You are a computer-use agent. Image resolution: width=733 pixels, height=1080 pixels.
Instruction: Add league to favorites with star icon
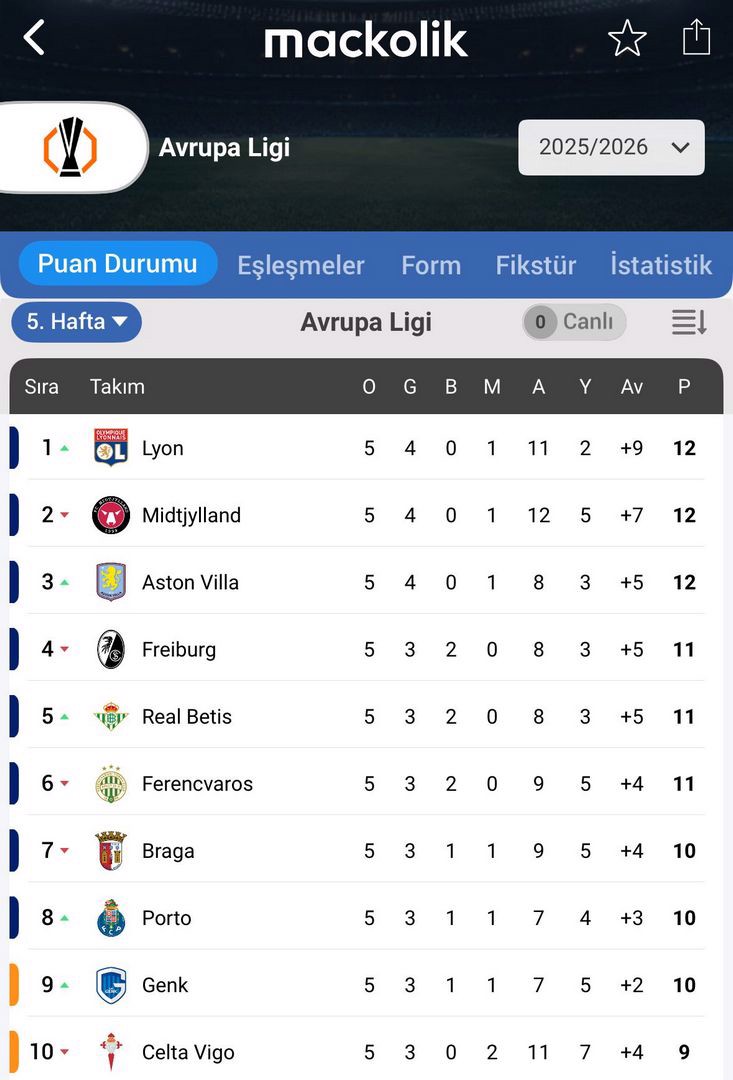click(627, 39)
